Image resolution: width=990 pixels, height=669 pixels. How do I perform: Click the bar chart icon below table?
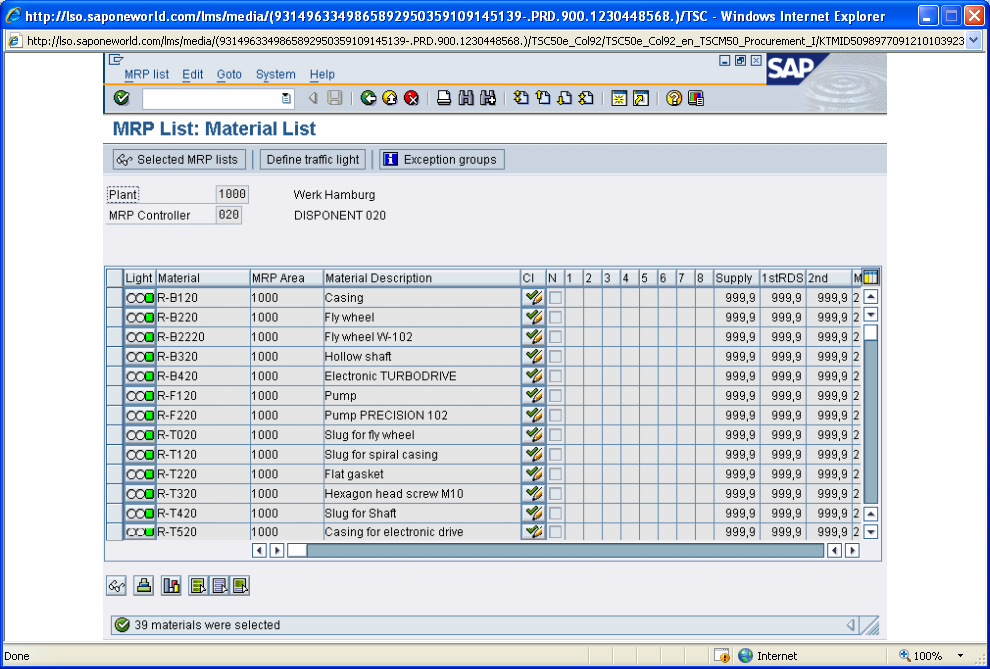tap(171, 586)
